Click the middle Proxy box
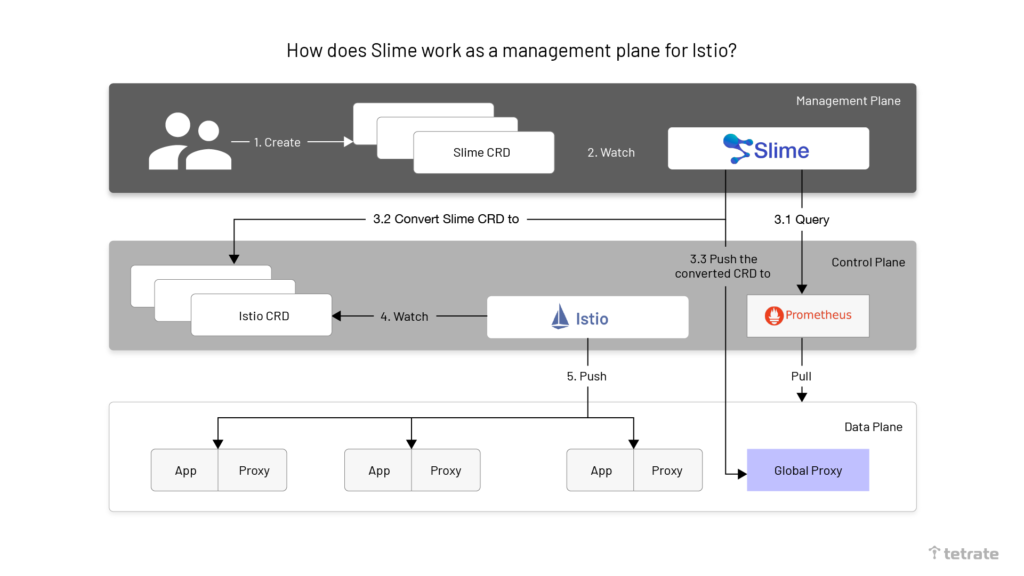 pos(446,470)
